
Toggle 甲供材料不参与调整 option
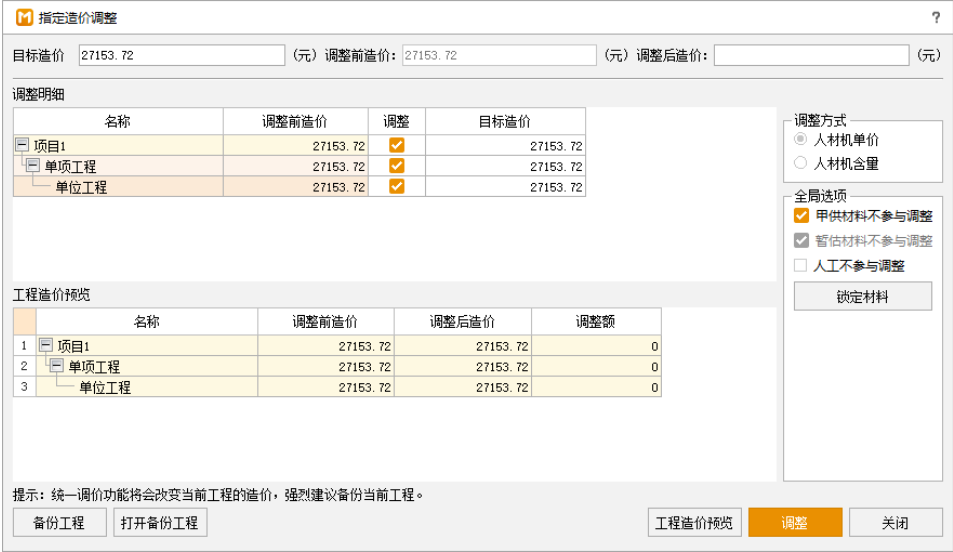point(801,216)
